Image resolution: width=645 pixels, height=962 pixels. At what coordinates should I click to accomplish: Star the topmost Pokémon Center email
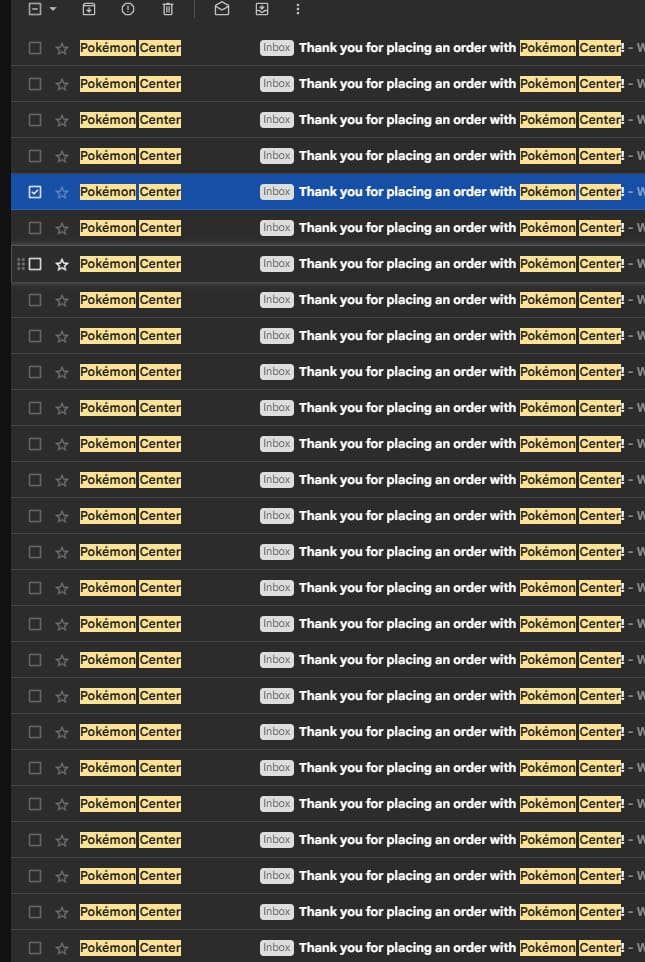(62, 48)
